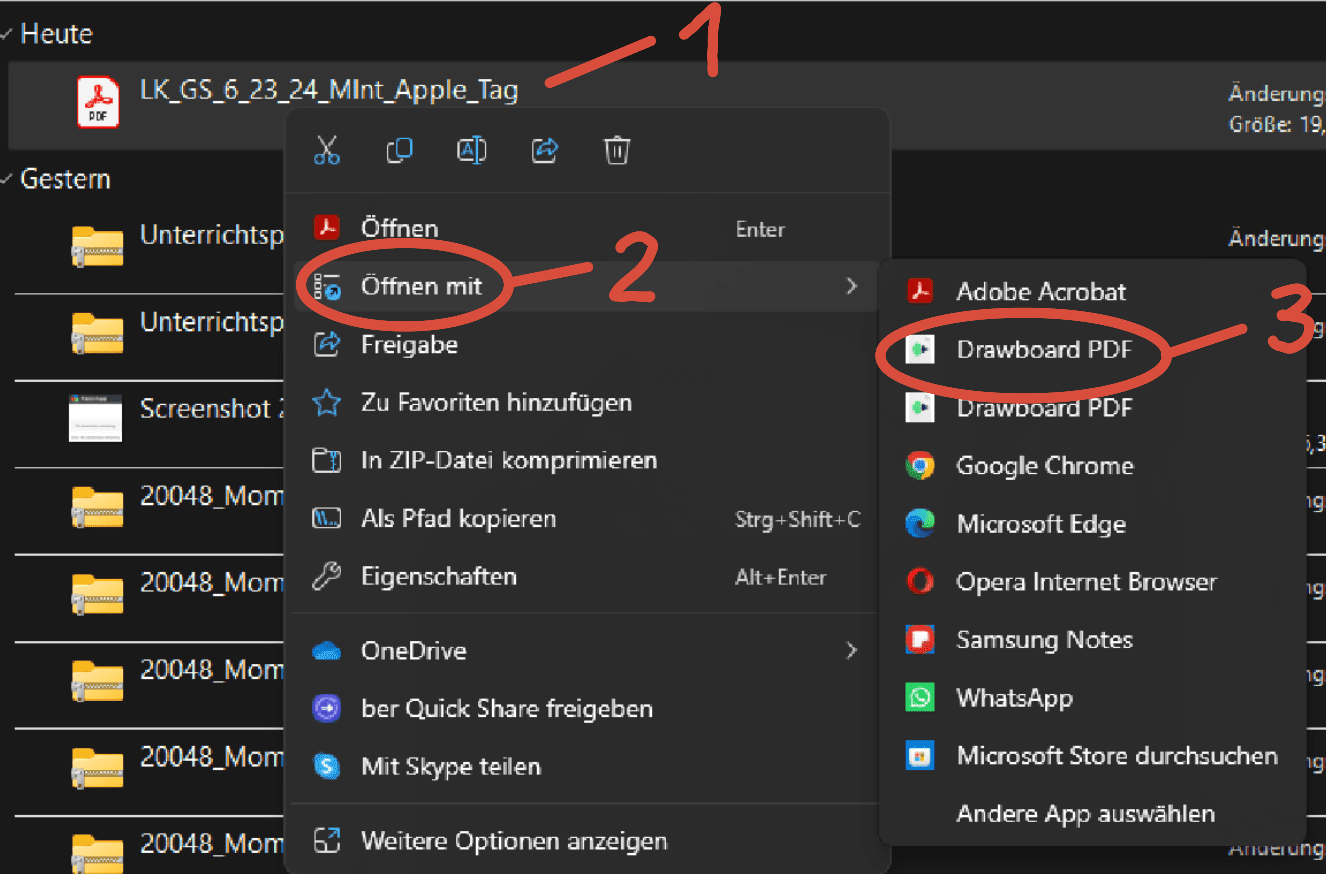The image size is (1326, 874).
Task: Choose Öffnen in the context menu
Action: 587,229
